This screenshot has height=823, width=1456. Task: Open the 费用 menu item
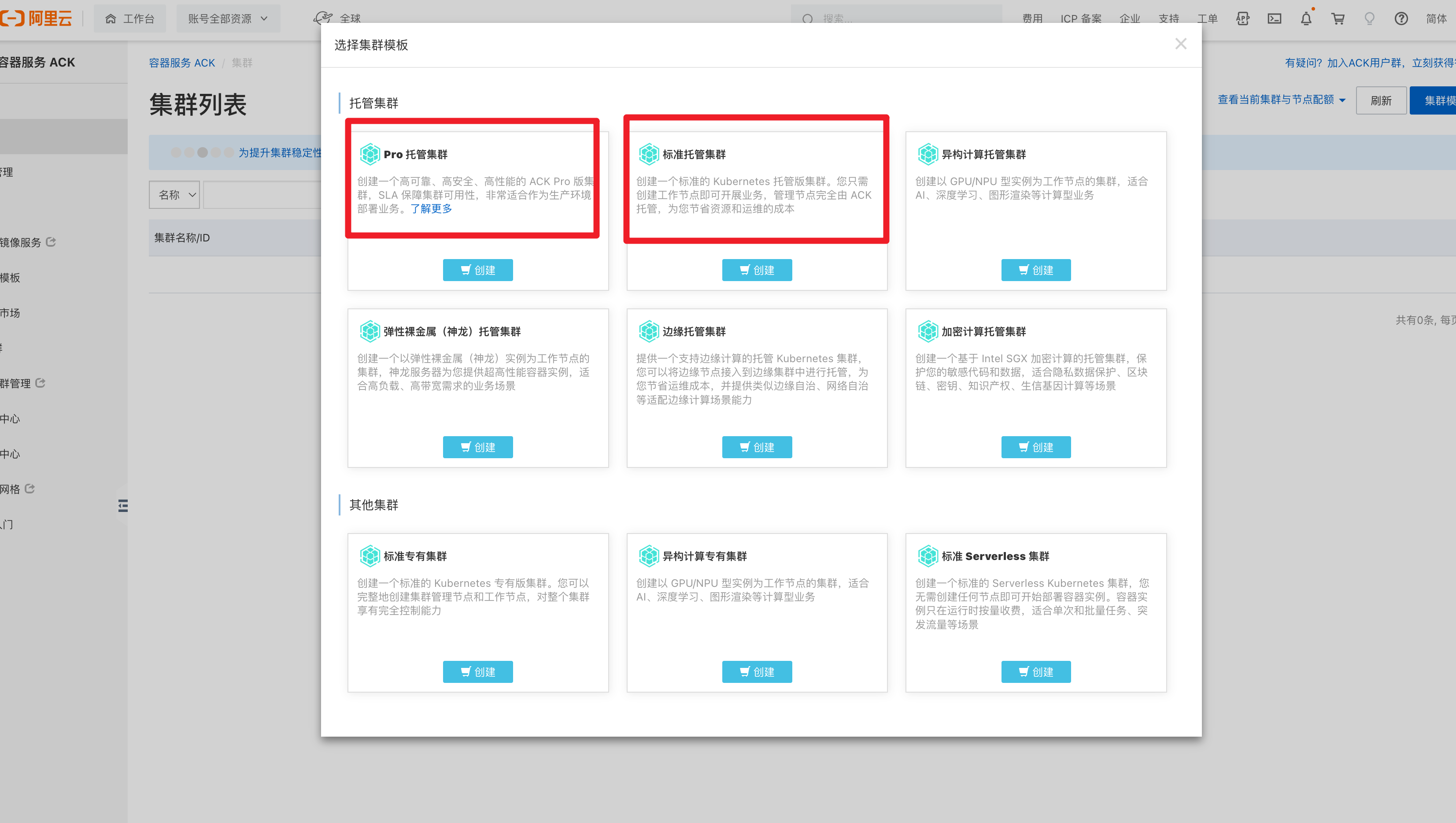tap(1032, 19)
